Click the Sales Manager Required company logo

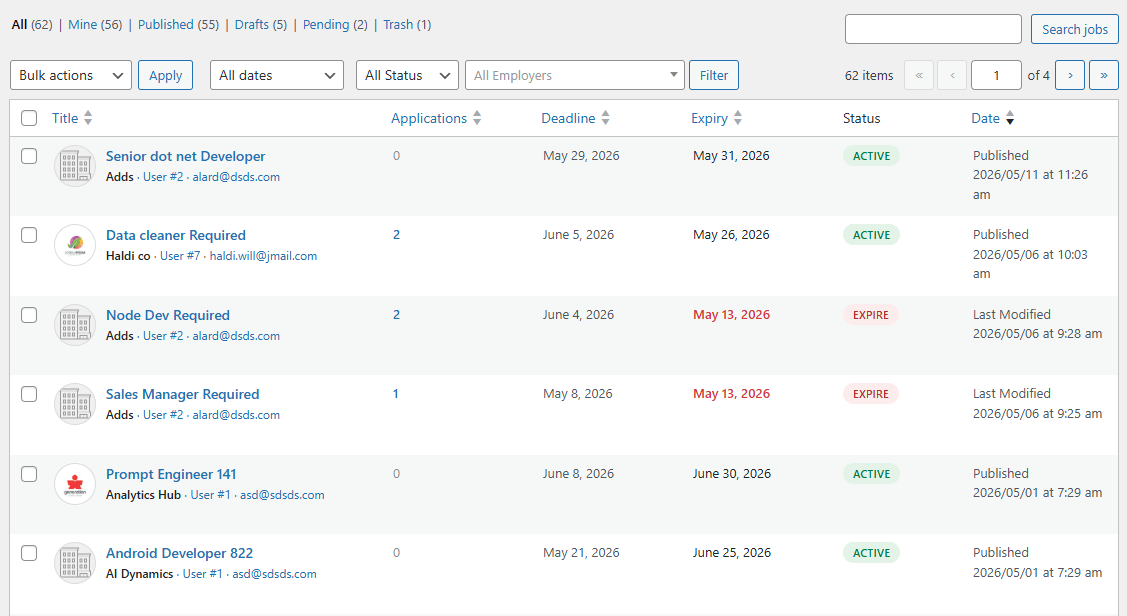click(x=75, y=404)
